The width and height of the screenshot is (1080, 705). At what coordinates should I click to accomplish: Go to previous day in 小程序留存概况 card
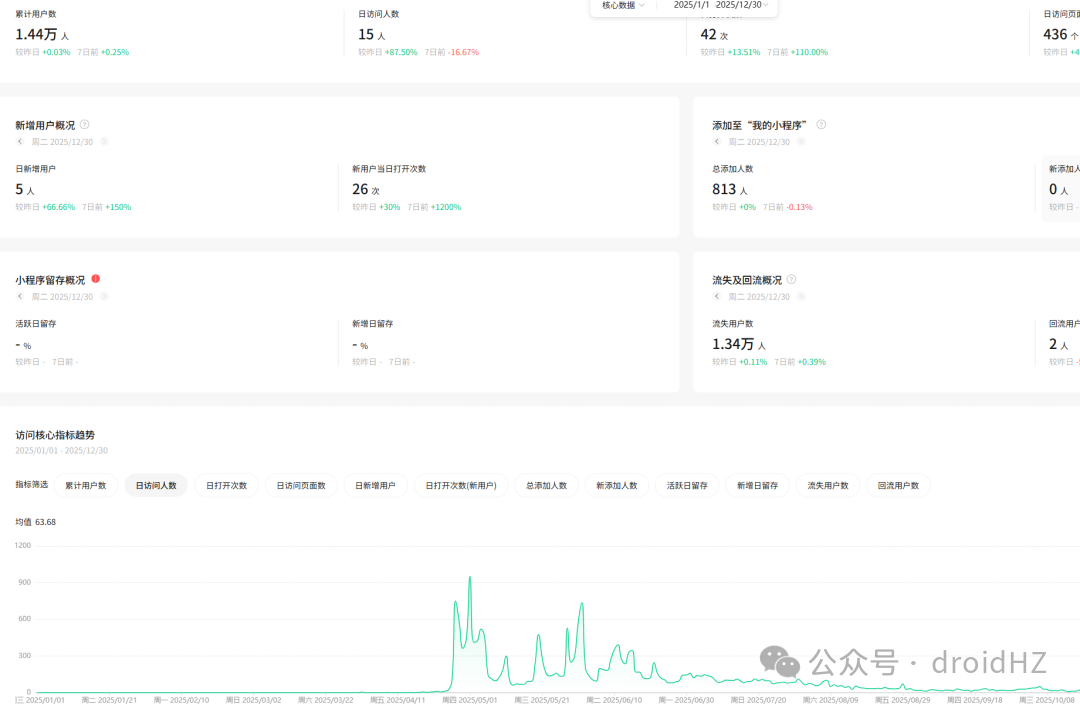(21, 297)
